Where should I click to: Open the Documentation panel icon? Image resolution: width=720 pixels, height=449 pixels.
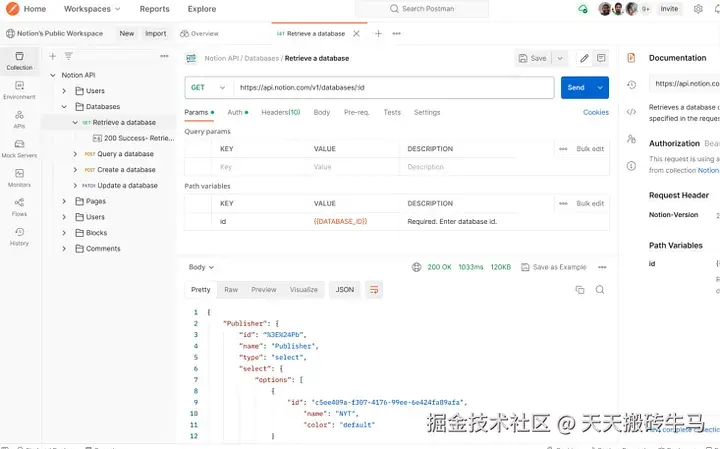coord(631,58)
